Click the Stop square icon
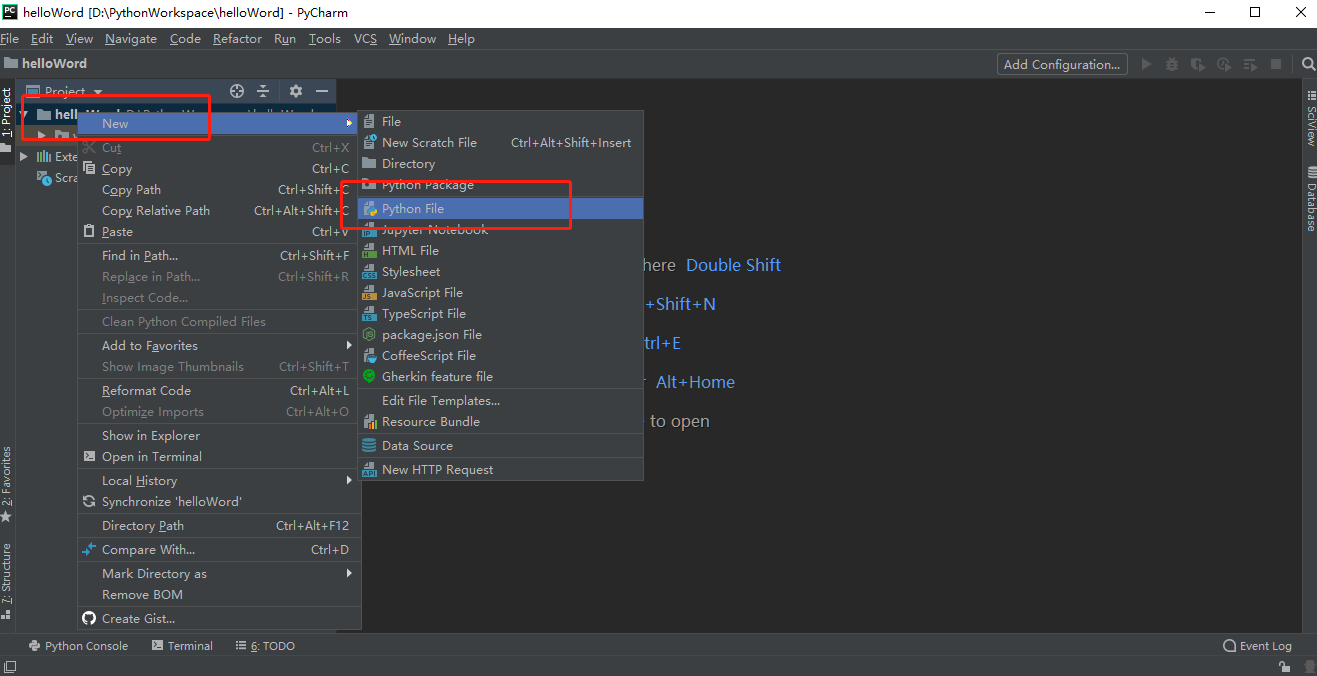The height and width of the screenshot is (676, 1317). pos(1276,64)
